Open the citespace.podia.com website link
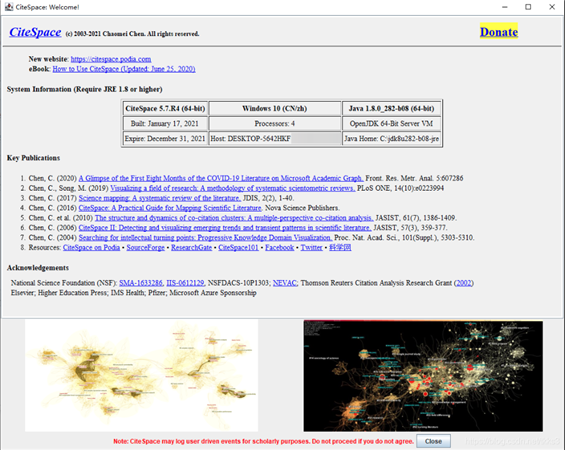The width and height of the screenshot is (565, 450). click(111, 59)
